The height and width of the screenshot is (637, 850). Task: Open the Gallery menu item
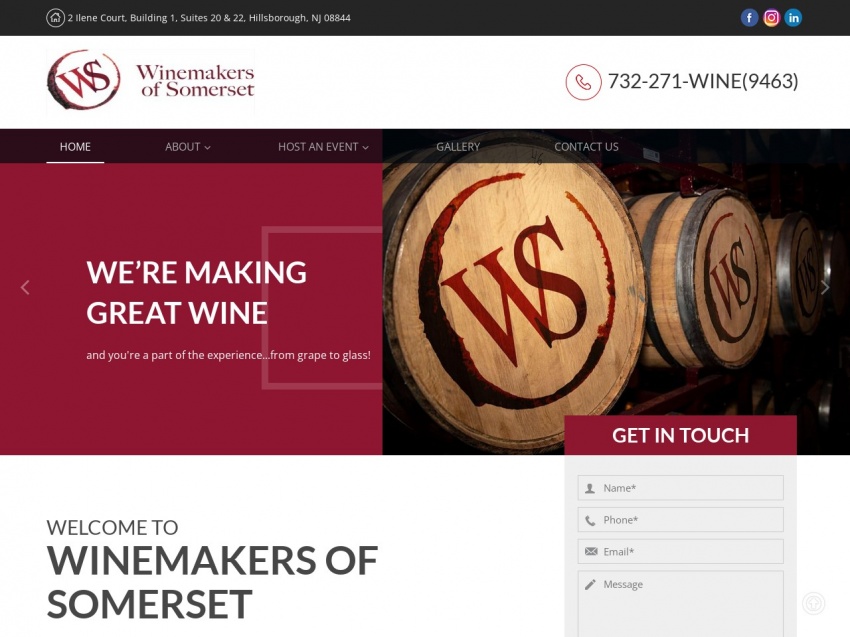tap(458, 147)
